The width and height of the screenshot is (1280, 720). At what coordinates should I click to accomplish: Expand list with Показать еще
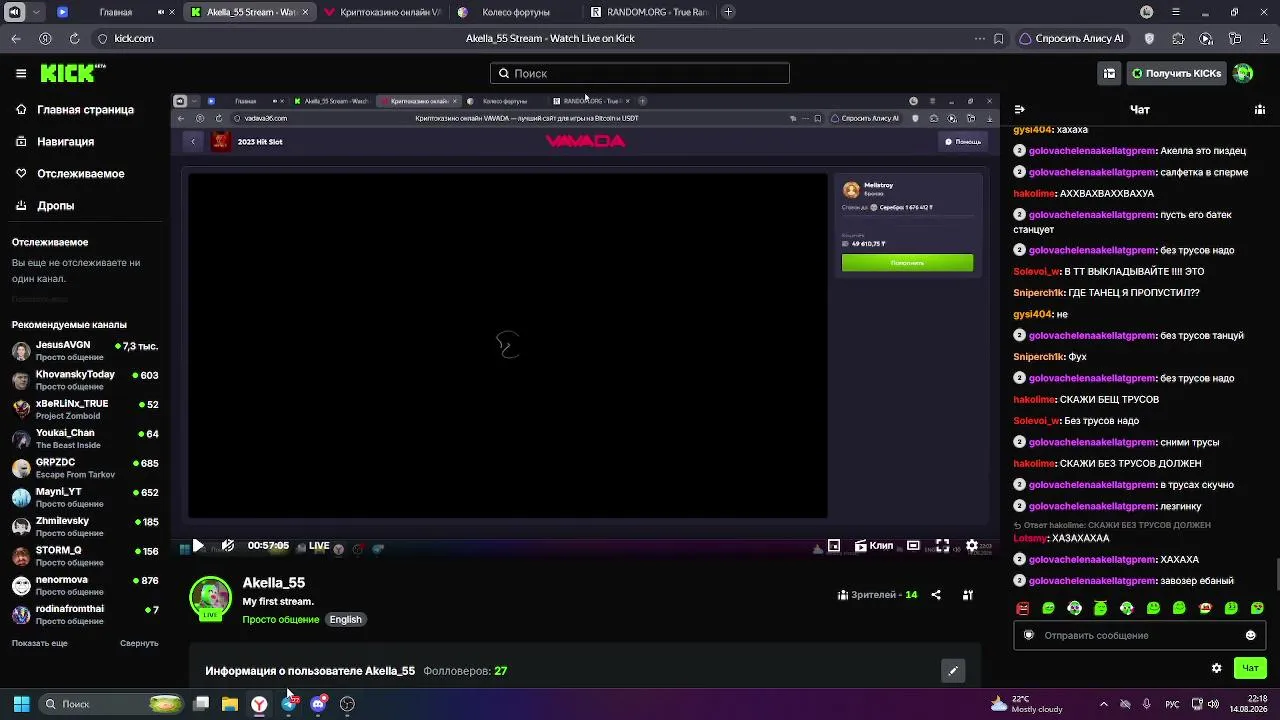40,643
